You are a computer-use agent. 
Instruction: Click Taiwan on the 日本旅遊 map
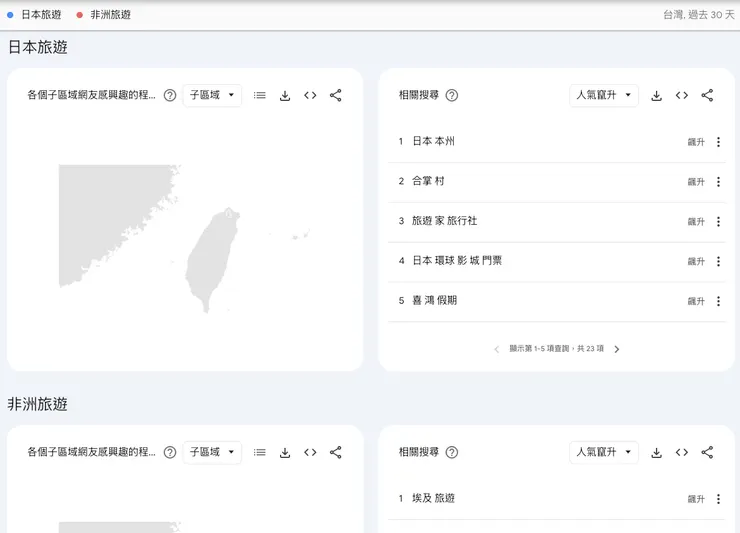(x=211, y=260)
